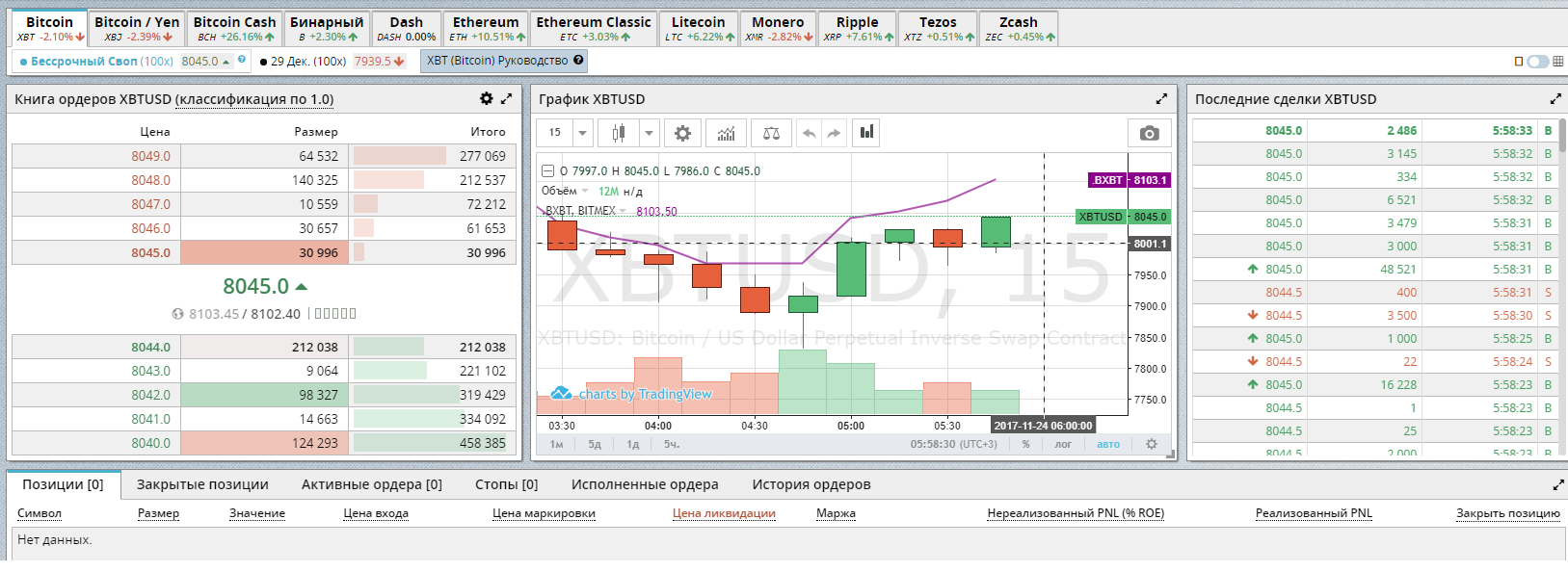Click the large 8045.0 last price
Screen dimensions: 1568x572
pos(256,286)
